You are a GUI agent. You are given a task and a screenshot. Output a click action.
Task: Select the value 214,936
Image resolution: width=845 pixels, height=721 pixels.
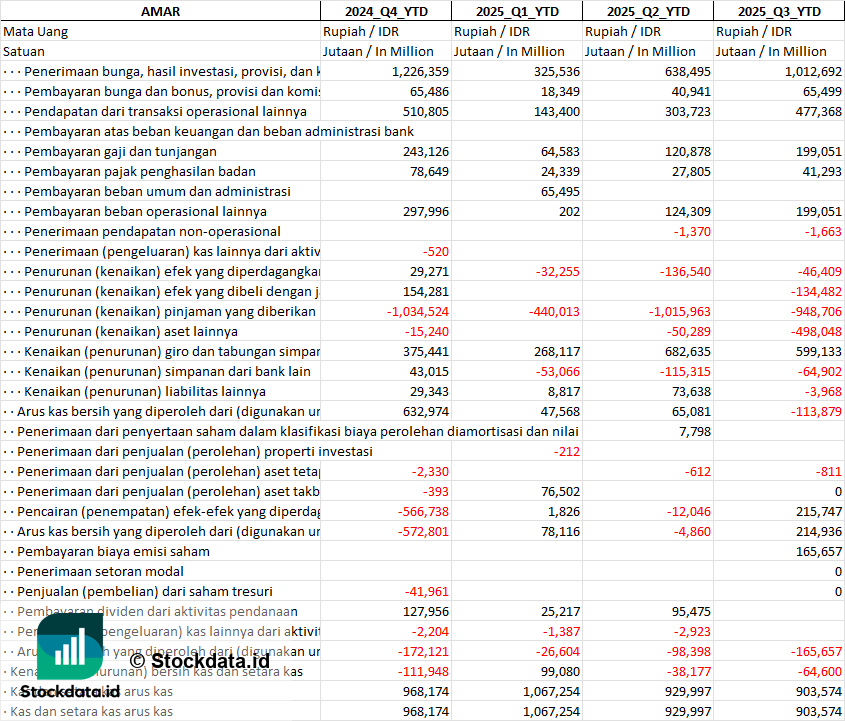(x=819, y=531)
